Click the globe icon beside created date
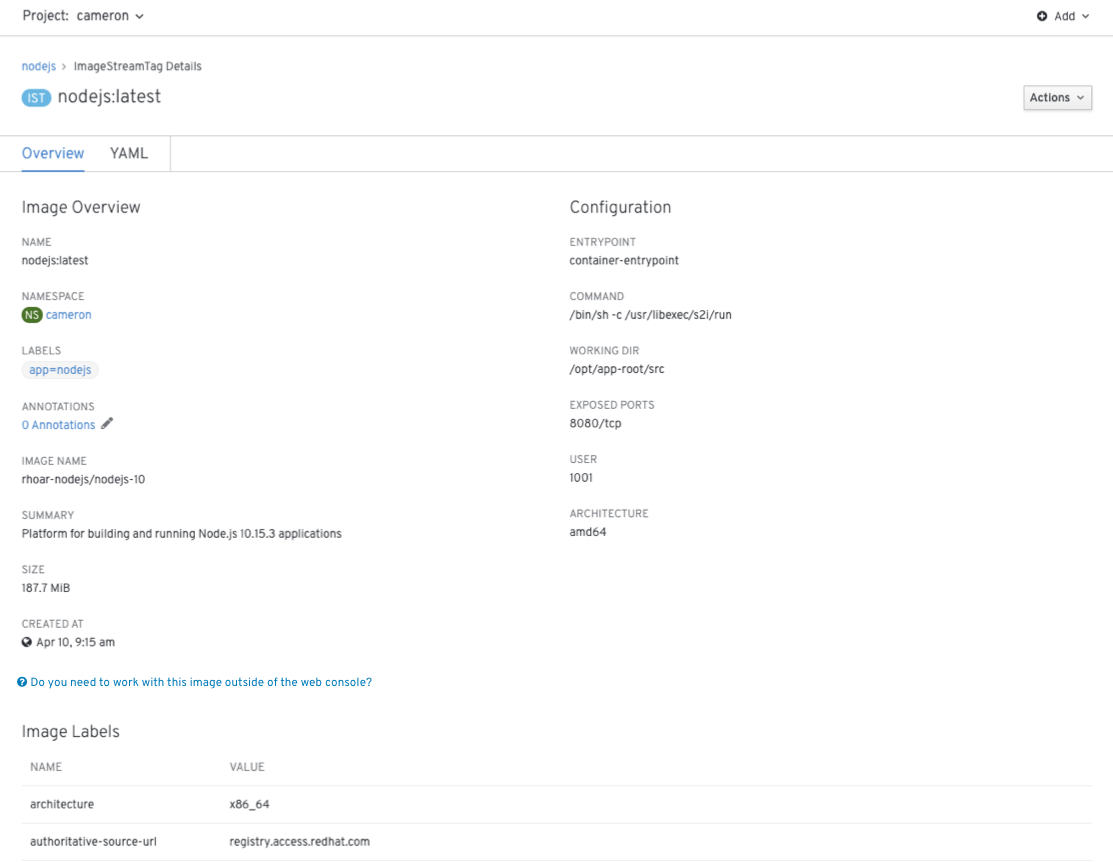1113x862 pixels. pos(27,642)
